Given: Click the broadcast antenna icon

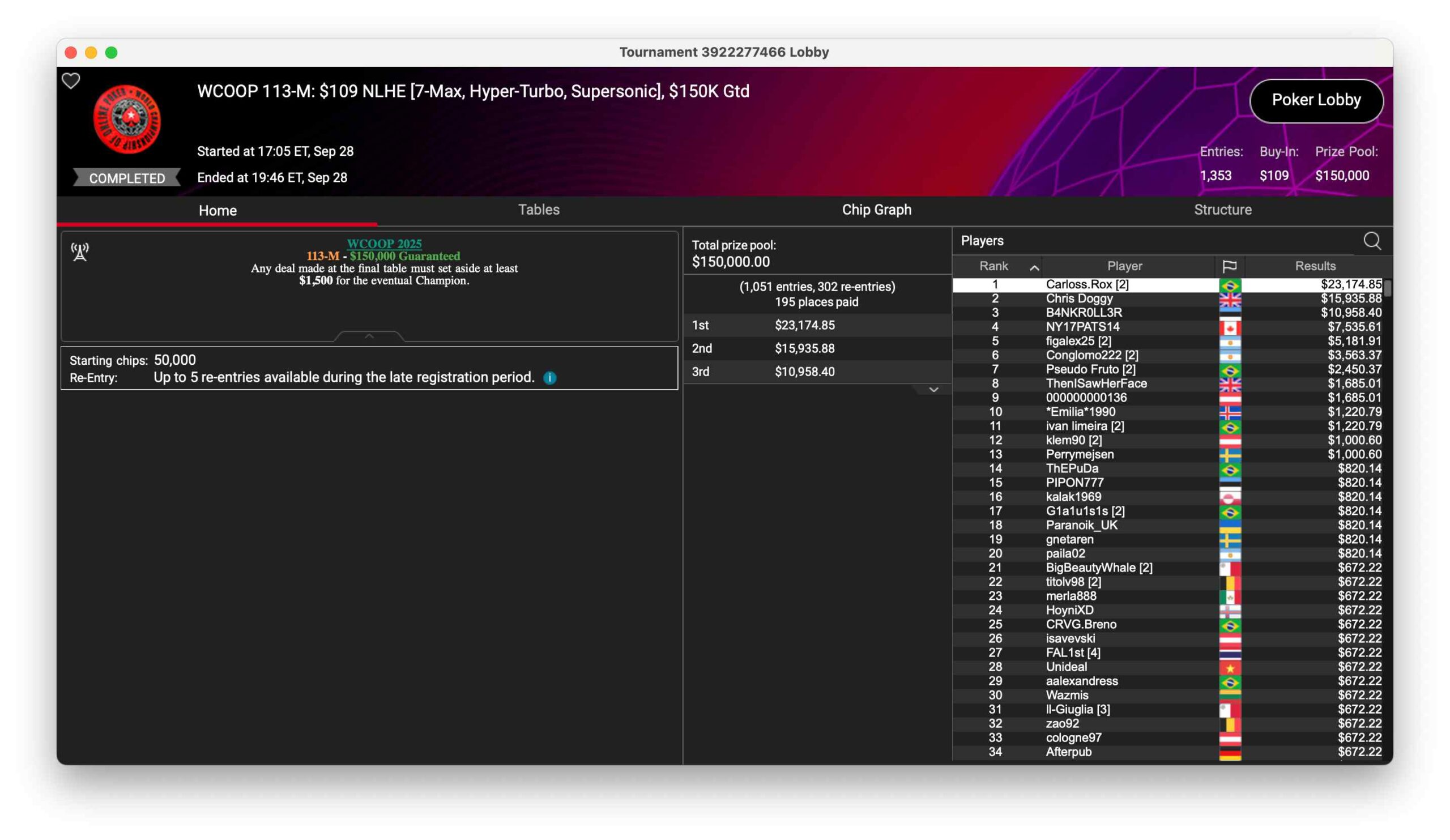Looking at the screenshot, I should (x=80, y=251).
